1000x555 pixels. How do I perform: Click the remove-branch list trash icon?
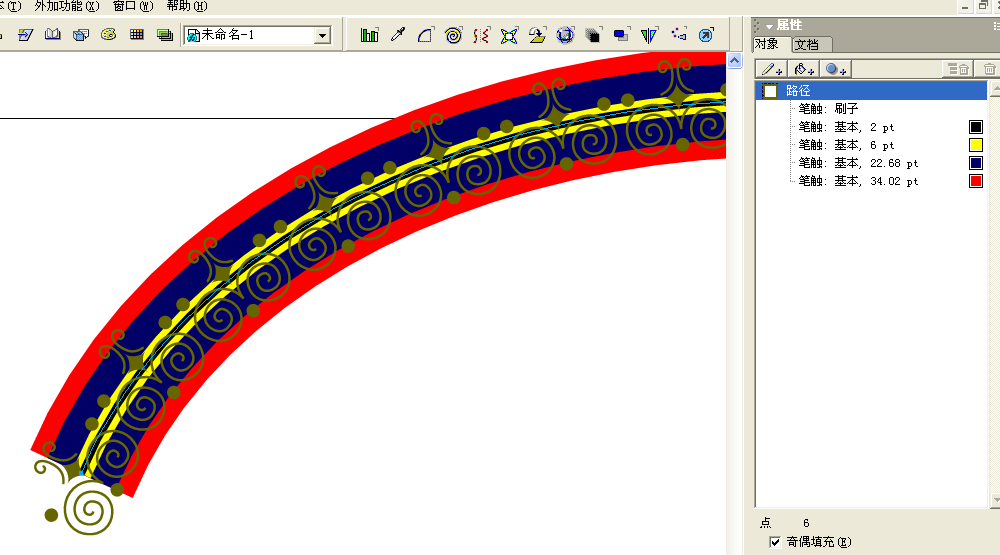[x=959, y=69]
